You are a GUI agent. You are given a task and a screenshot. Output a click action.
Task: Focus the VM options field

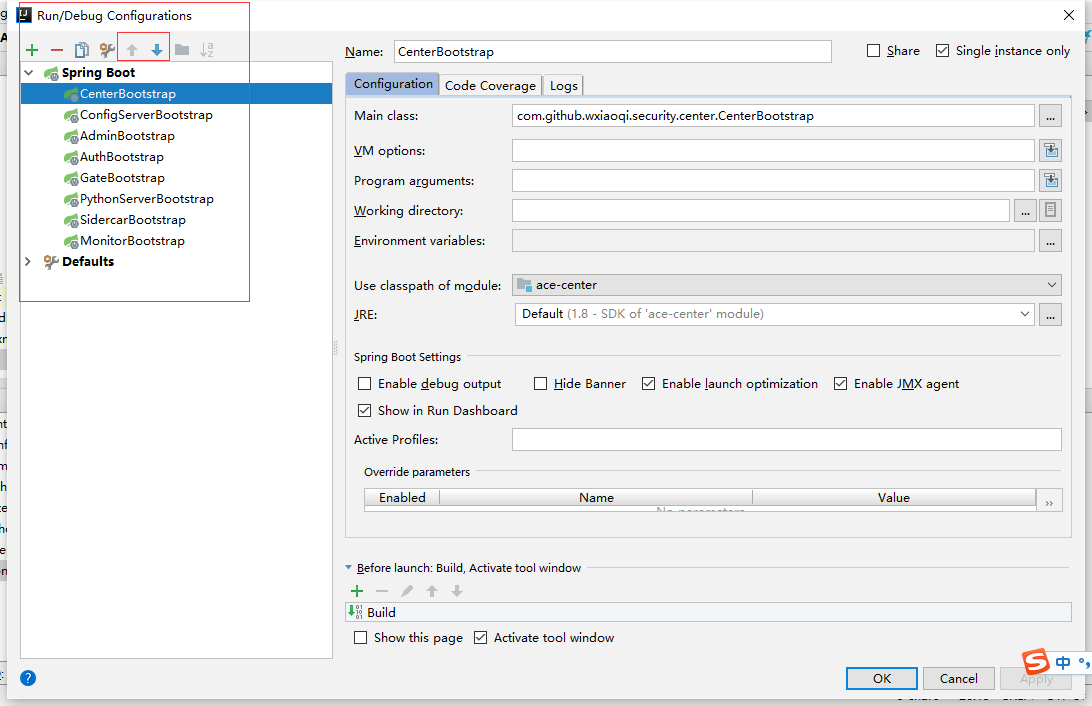tap(773, 150)
